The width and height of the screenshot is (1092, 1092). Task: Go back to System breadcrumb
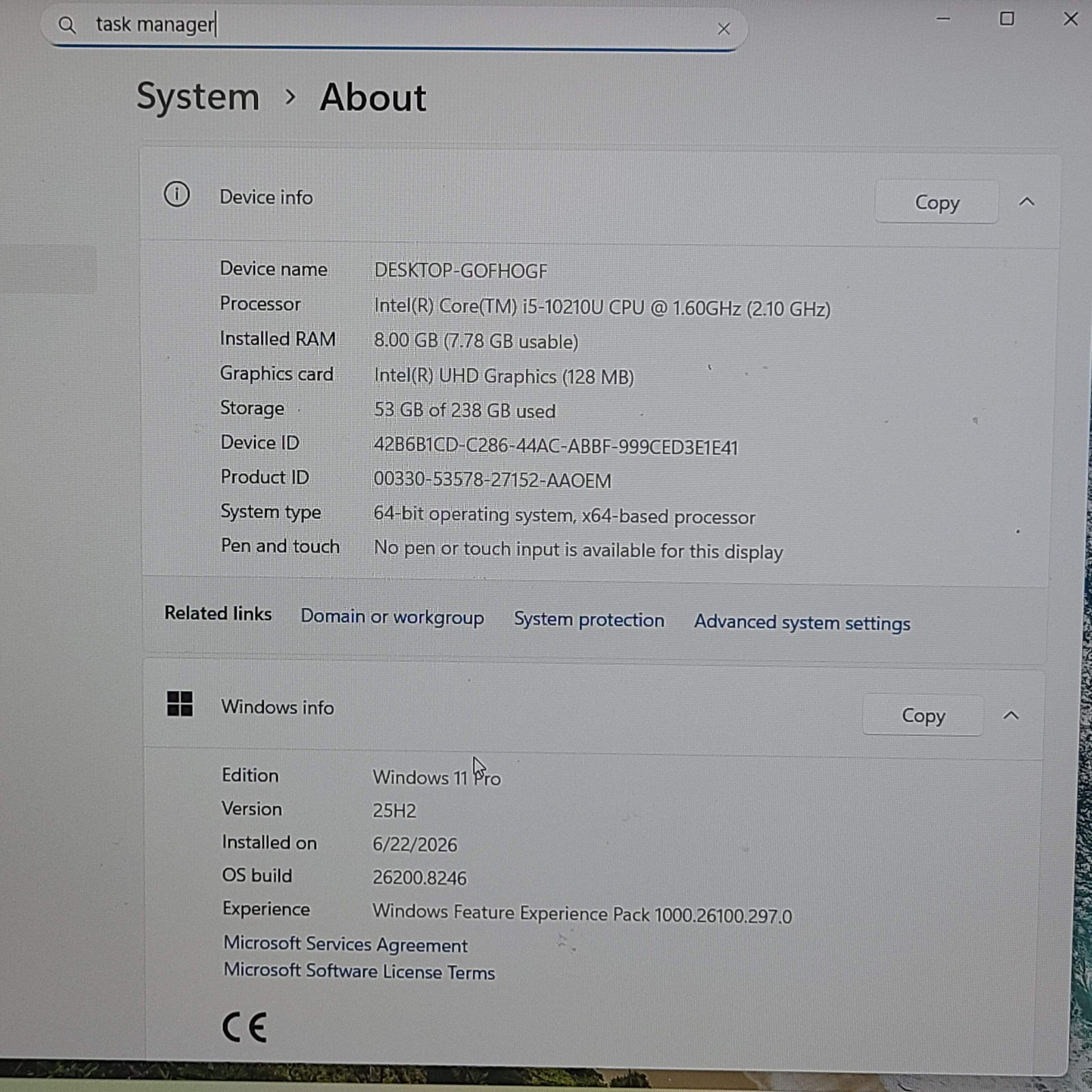[x=198, y=96]
